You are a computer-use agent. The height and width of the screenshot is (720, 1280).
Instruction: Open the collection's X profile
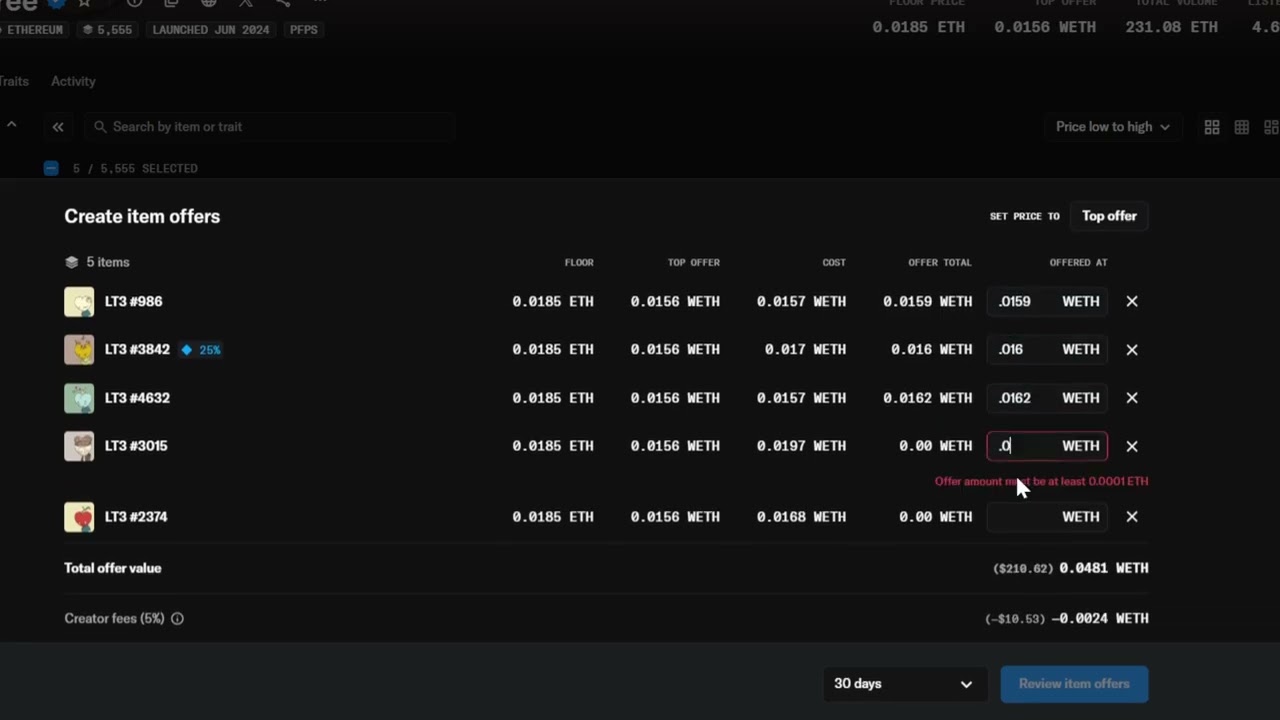[245, 3]
